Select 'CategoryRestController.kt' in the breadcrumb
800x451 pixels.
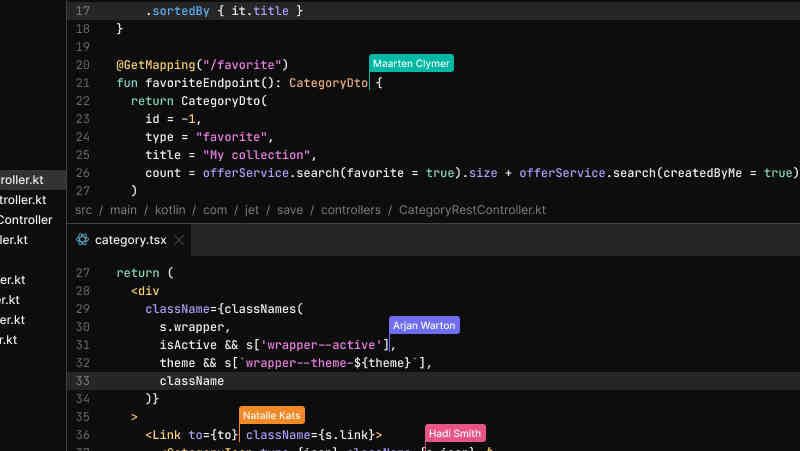pos(472,210)
